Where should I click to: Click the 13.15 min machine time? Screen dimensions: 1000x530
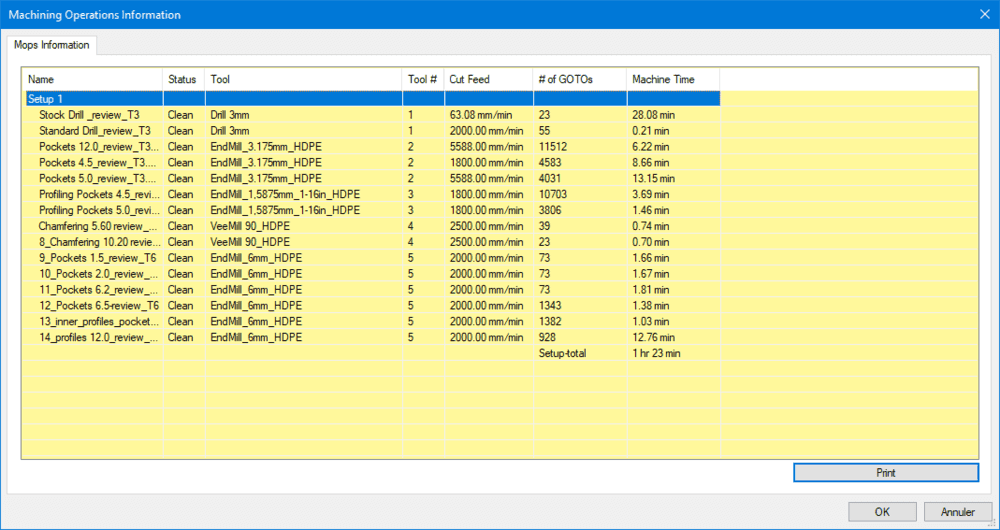click(654, 179)
